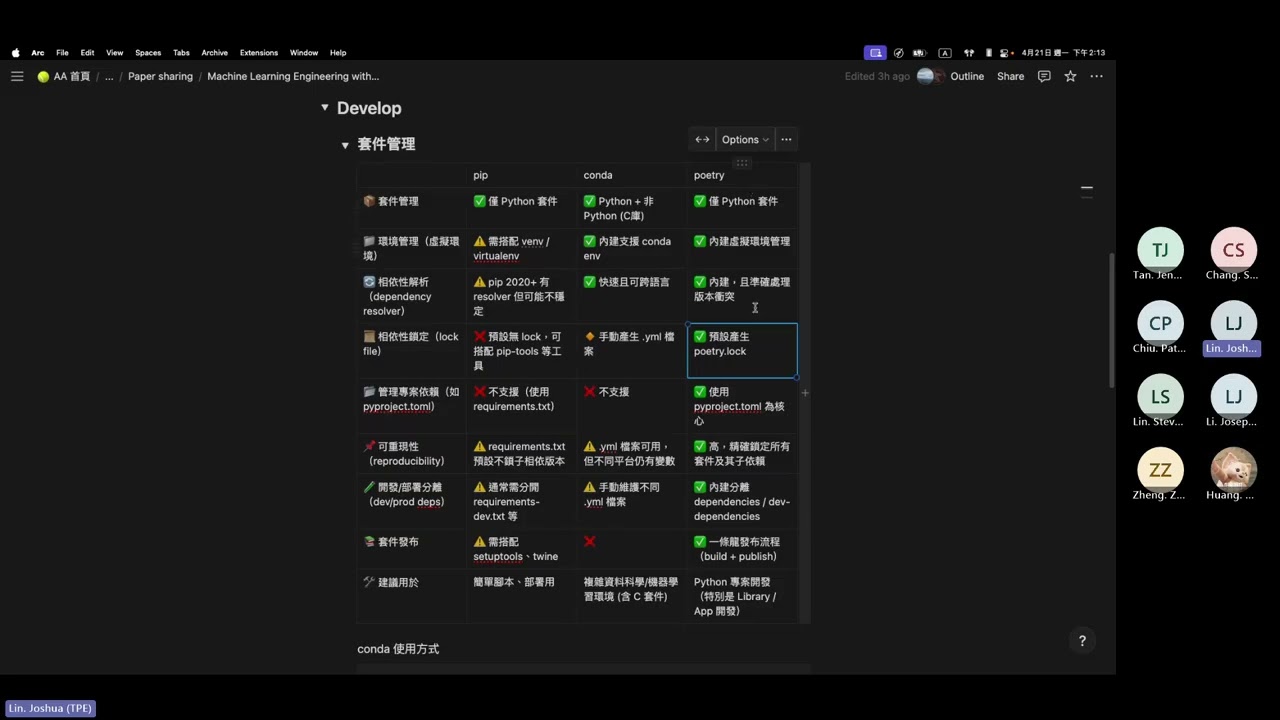Click the plus icon to add table column

pyautogui.click(x=805, y=393)
